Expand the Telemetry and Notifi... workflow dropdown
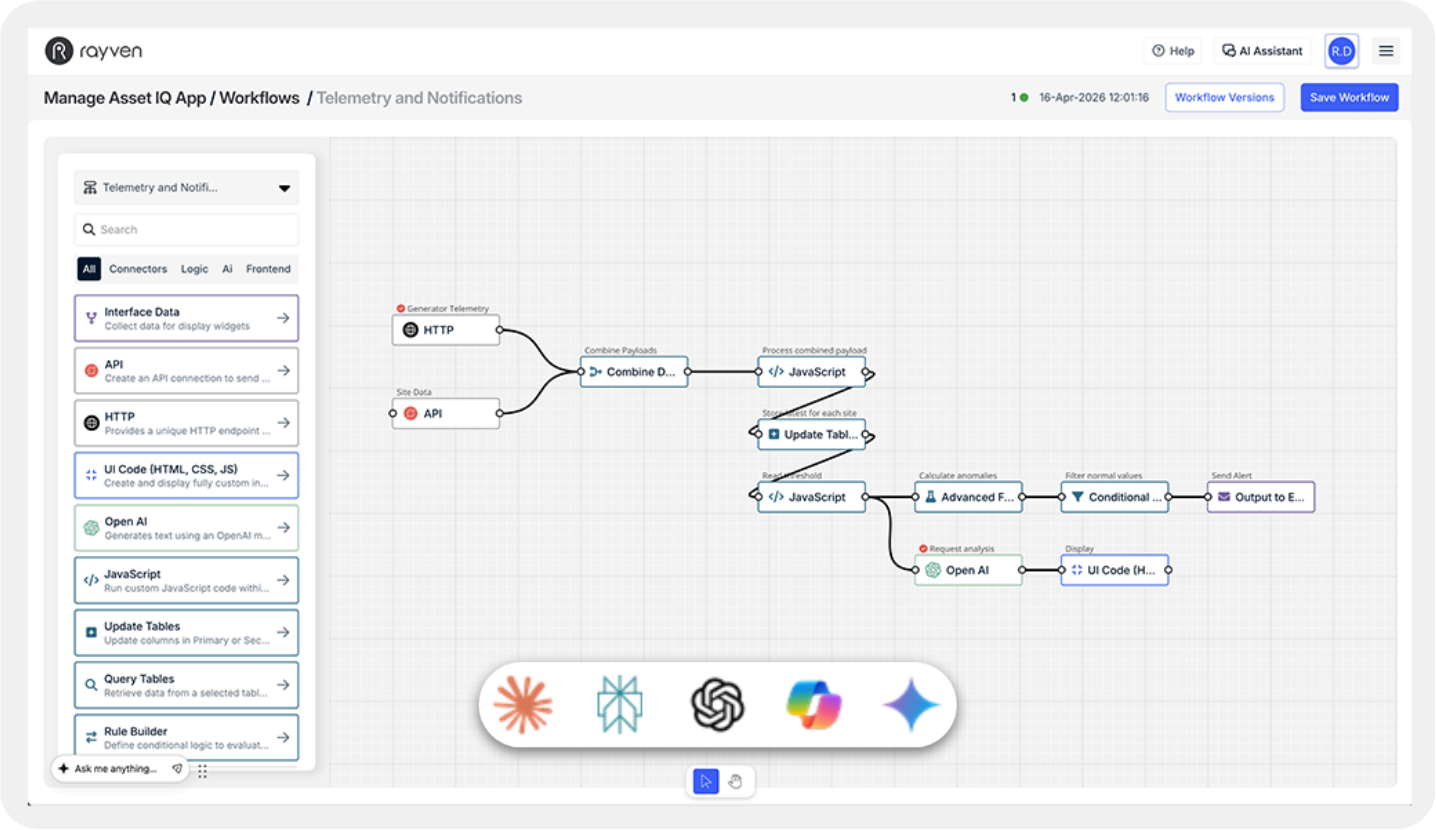This screenshot has width=1436, height=830. (x=186, y=188)
